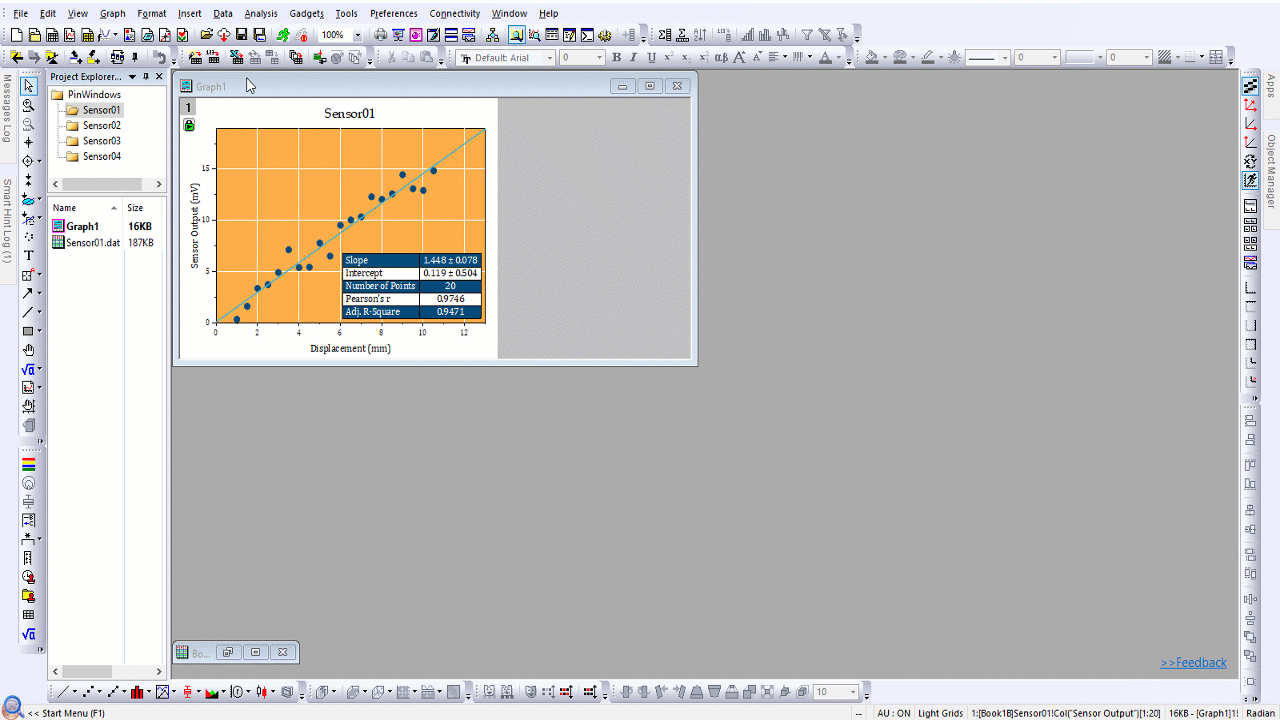Click the Bold formatting button
1280x720 pixels.
[x=616, y=58]
